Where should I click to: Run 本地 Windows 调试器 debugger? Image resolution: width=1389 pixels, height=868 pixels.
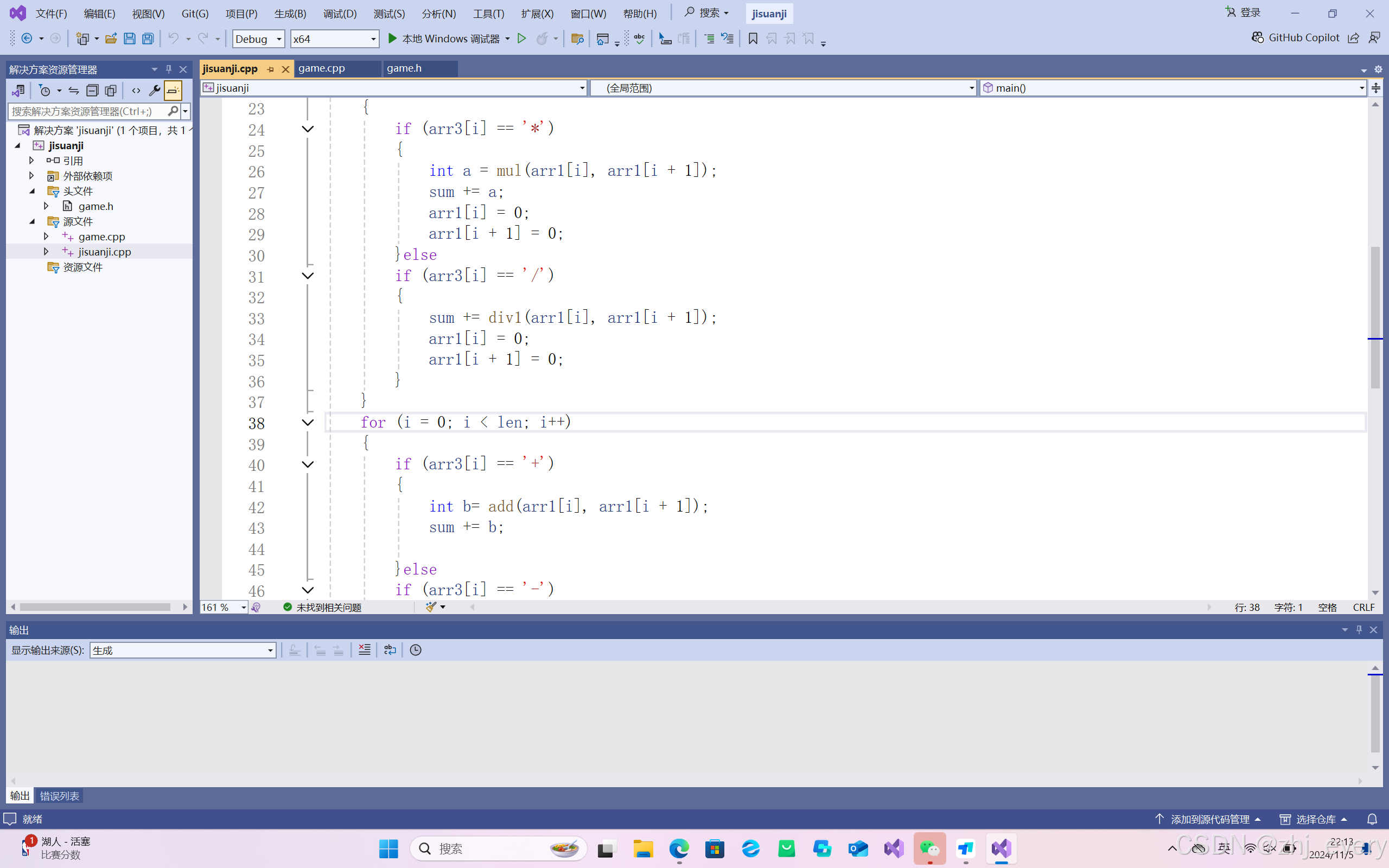click(443, 39)
